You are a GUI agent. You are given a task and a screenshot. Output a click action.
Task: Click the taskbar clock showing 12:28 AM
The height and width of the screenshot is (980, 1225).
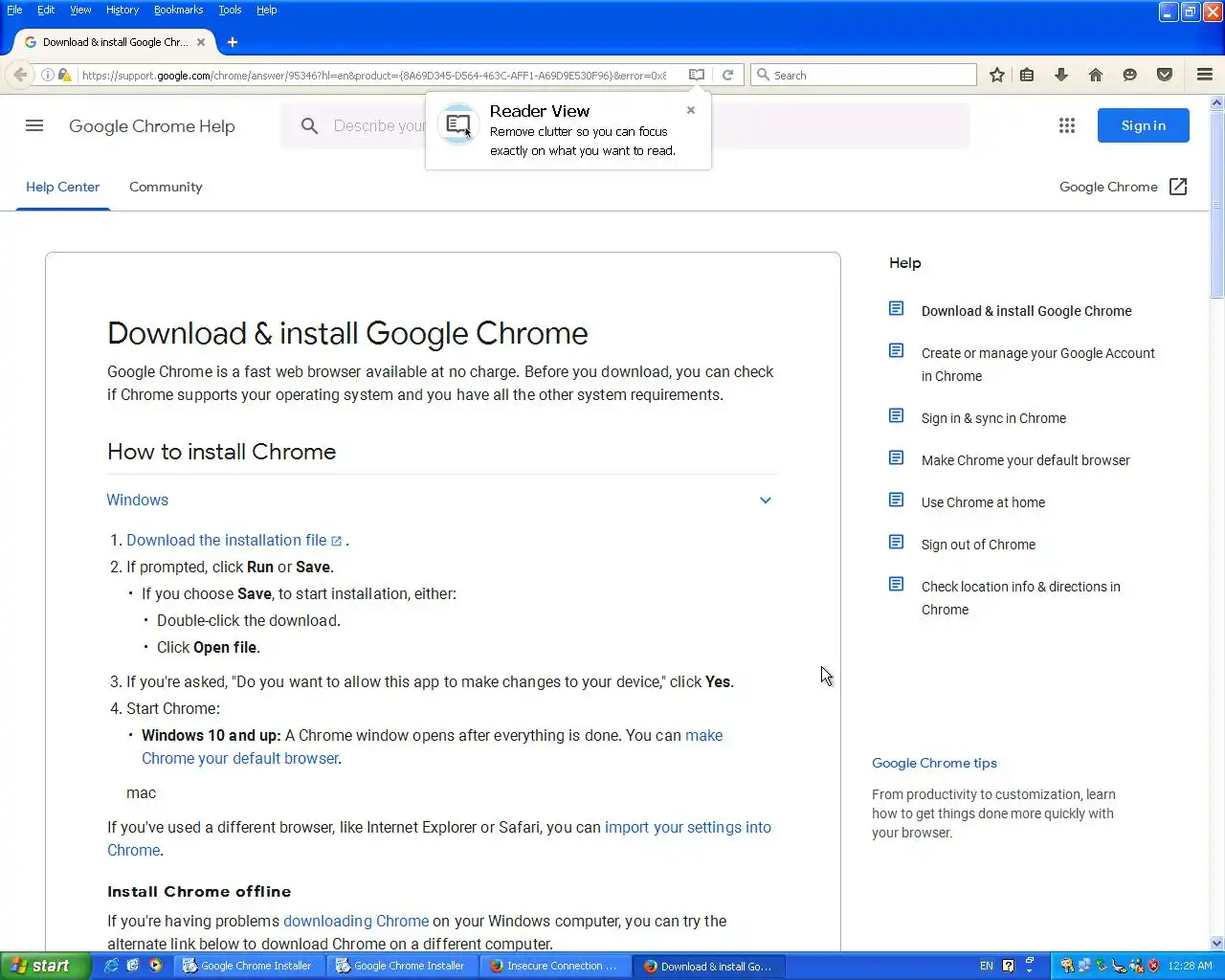pos(1190,966)
